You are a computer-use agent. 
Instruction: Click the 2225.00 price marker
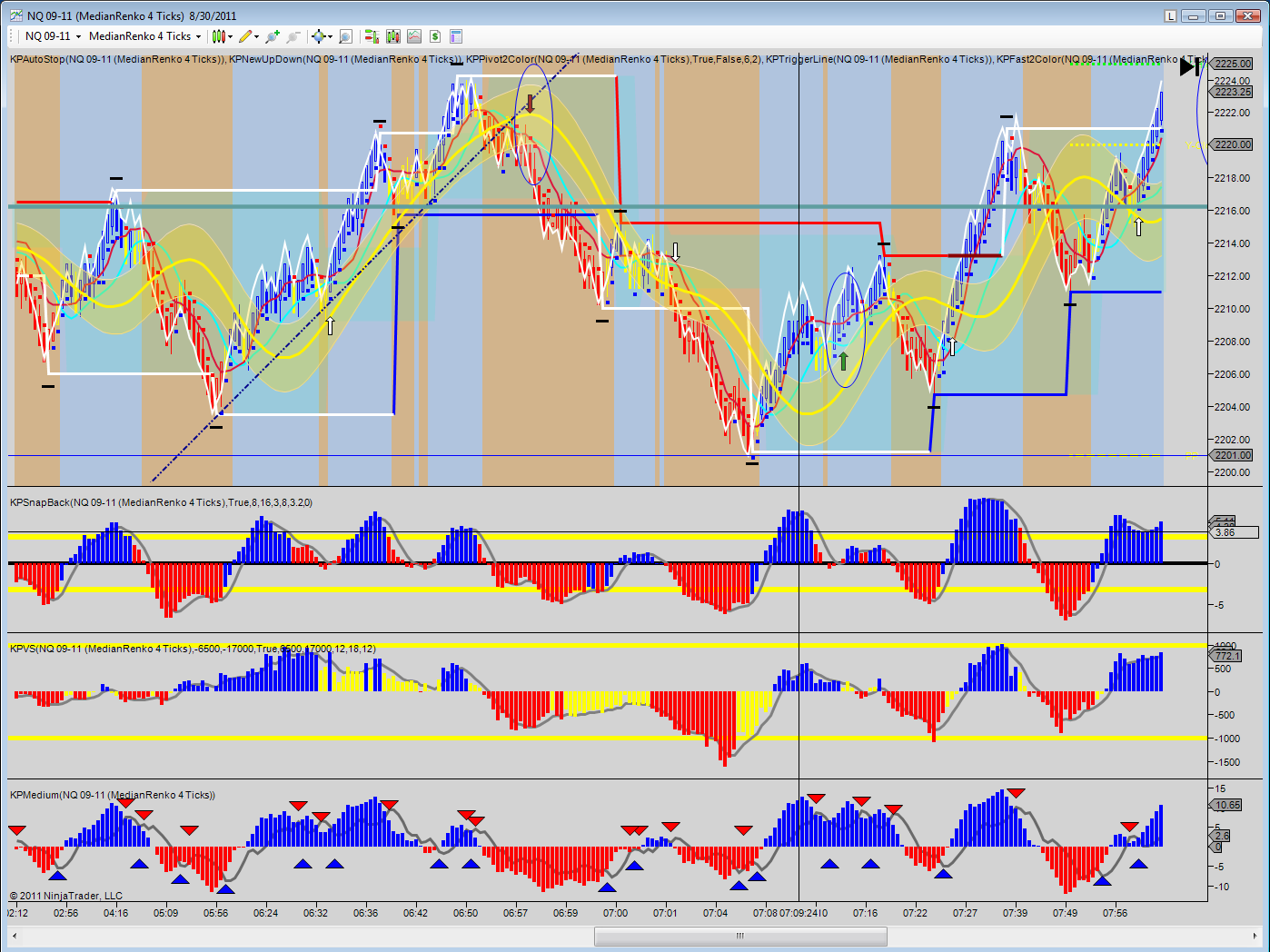tap(1232, 64)
